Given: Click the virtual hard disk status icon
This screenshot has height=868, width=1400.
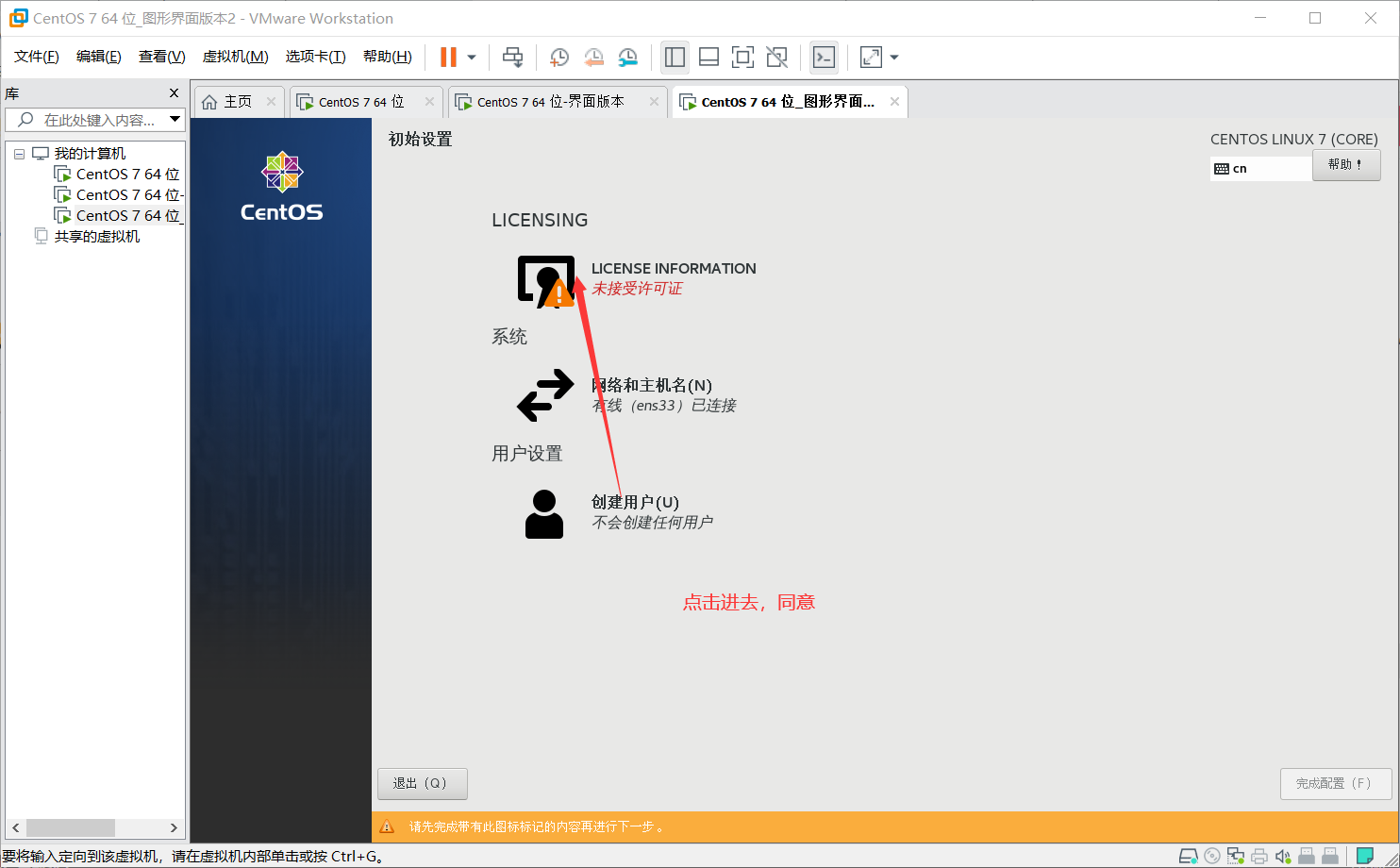Looking at the screenshot, I should (1189, 856).
